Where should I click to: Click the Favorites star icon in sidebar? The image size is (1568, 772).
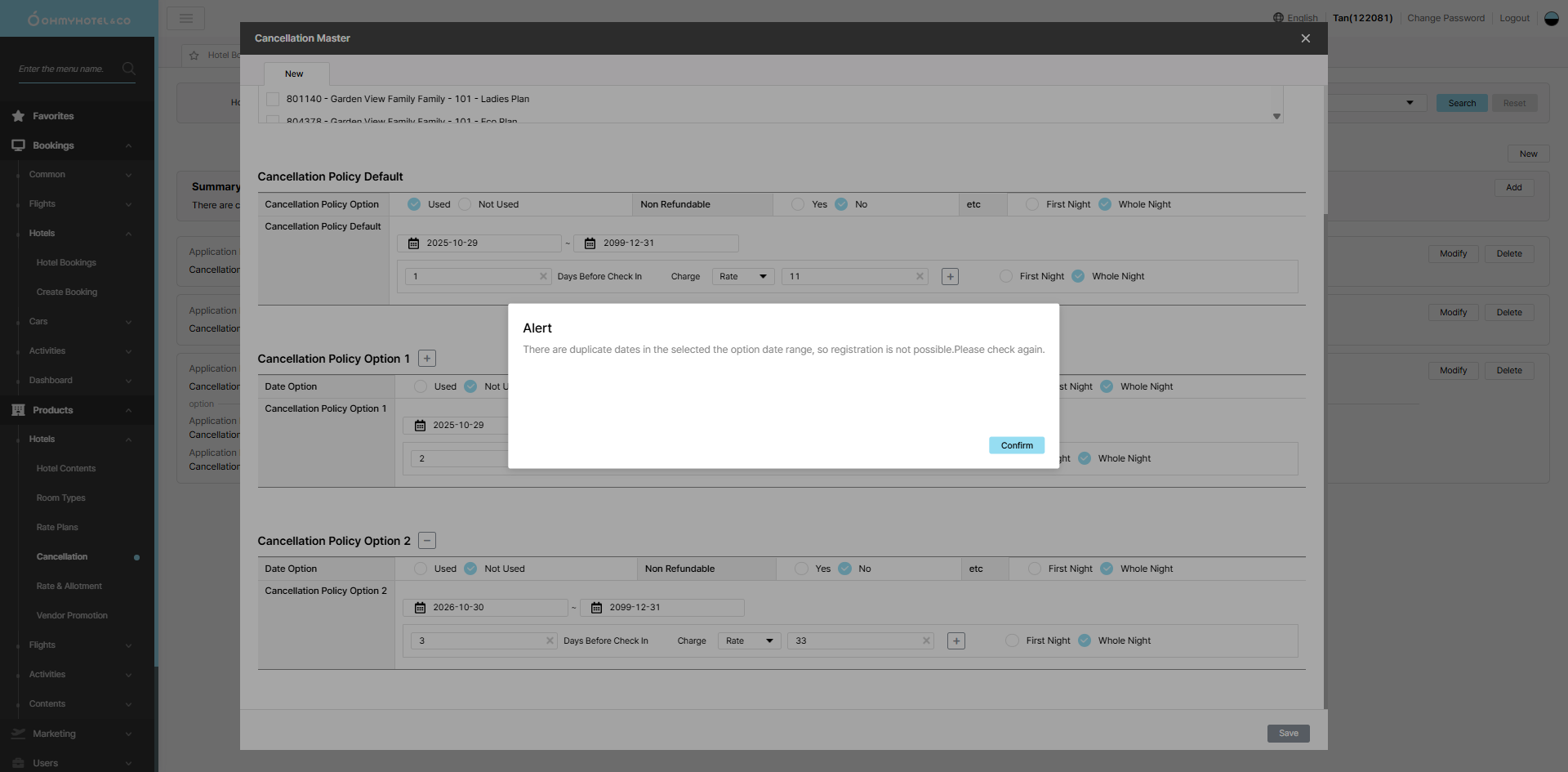pyautogui.click(x=18, y=116)
